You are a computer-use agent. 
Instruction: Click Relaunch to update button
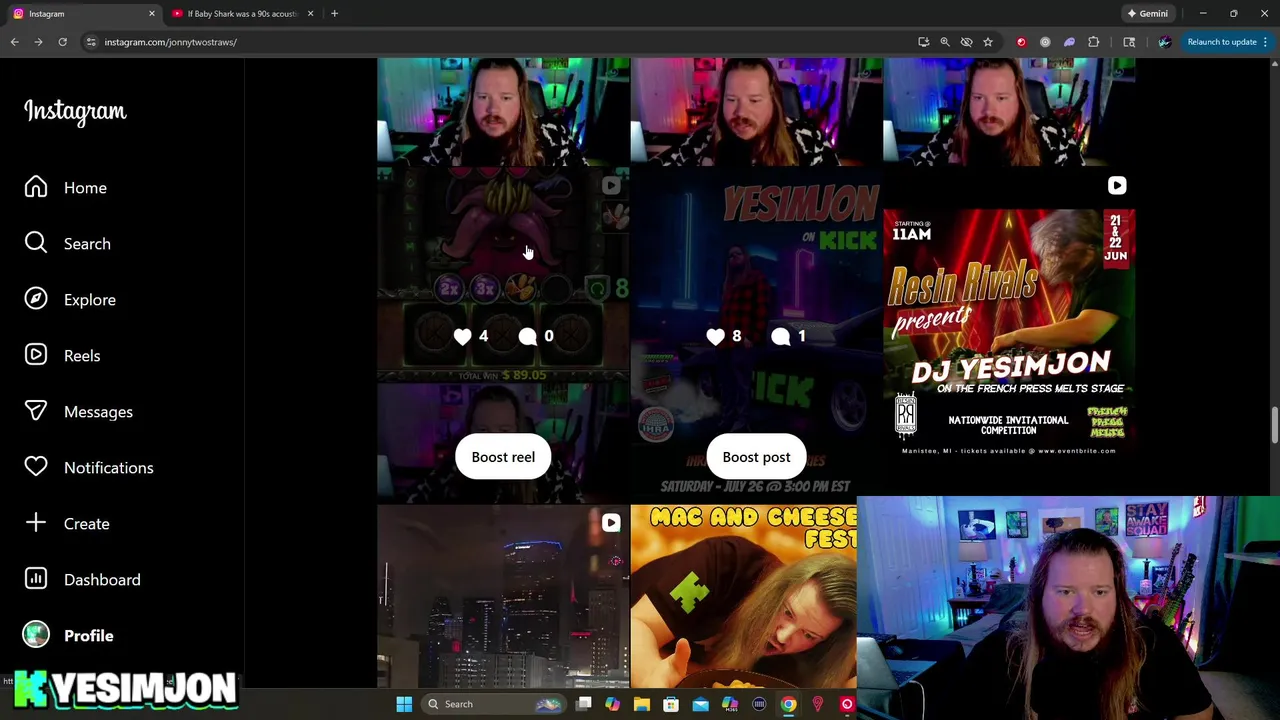coord(1221,42)
